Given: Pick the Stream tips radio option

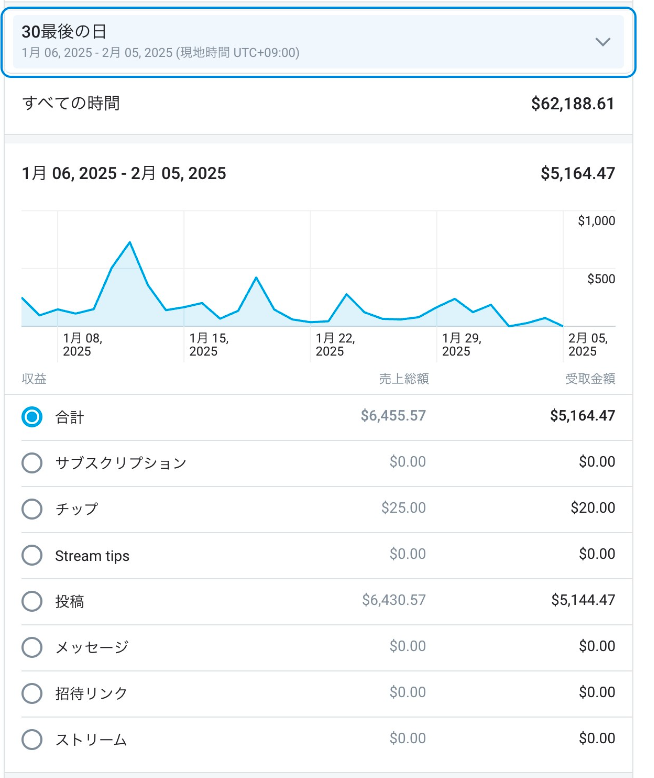Looking at the screenshot, I should [x=32, y=555].
